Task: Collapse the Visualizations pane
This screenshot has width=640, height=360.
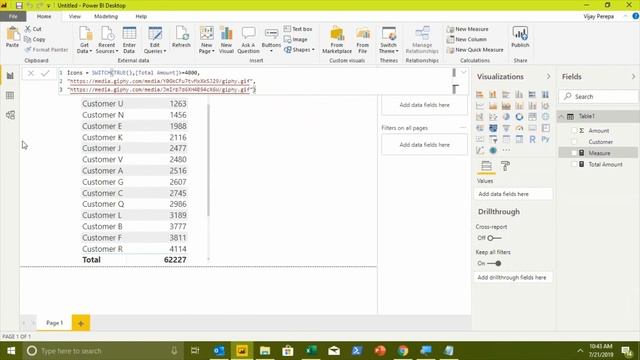Action: [x=548, y=77]
